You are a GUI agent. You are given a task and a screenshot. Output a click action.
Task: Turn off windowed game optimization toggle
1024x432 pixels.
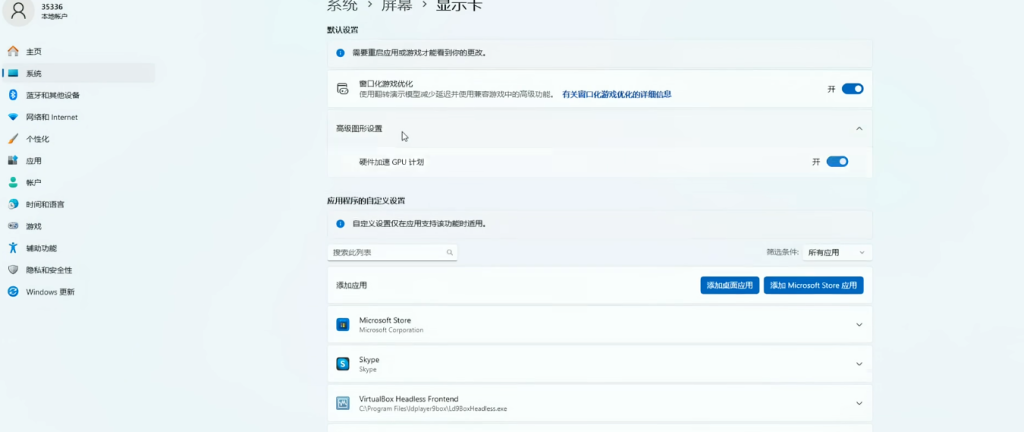852,89
